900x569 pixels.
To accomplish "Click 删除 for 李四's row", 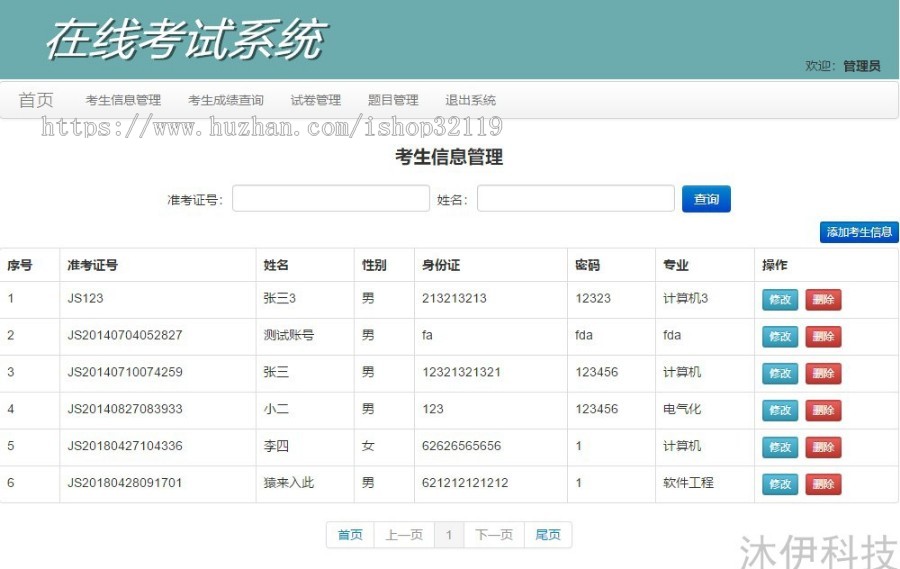I will [823, 447].
